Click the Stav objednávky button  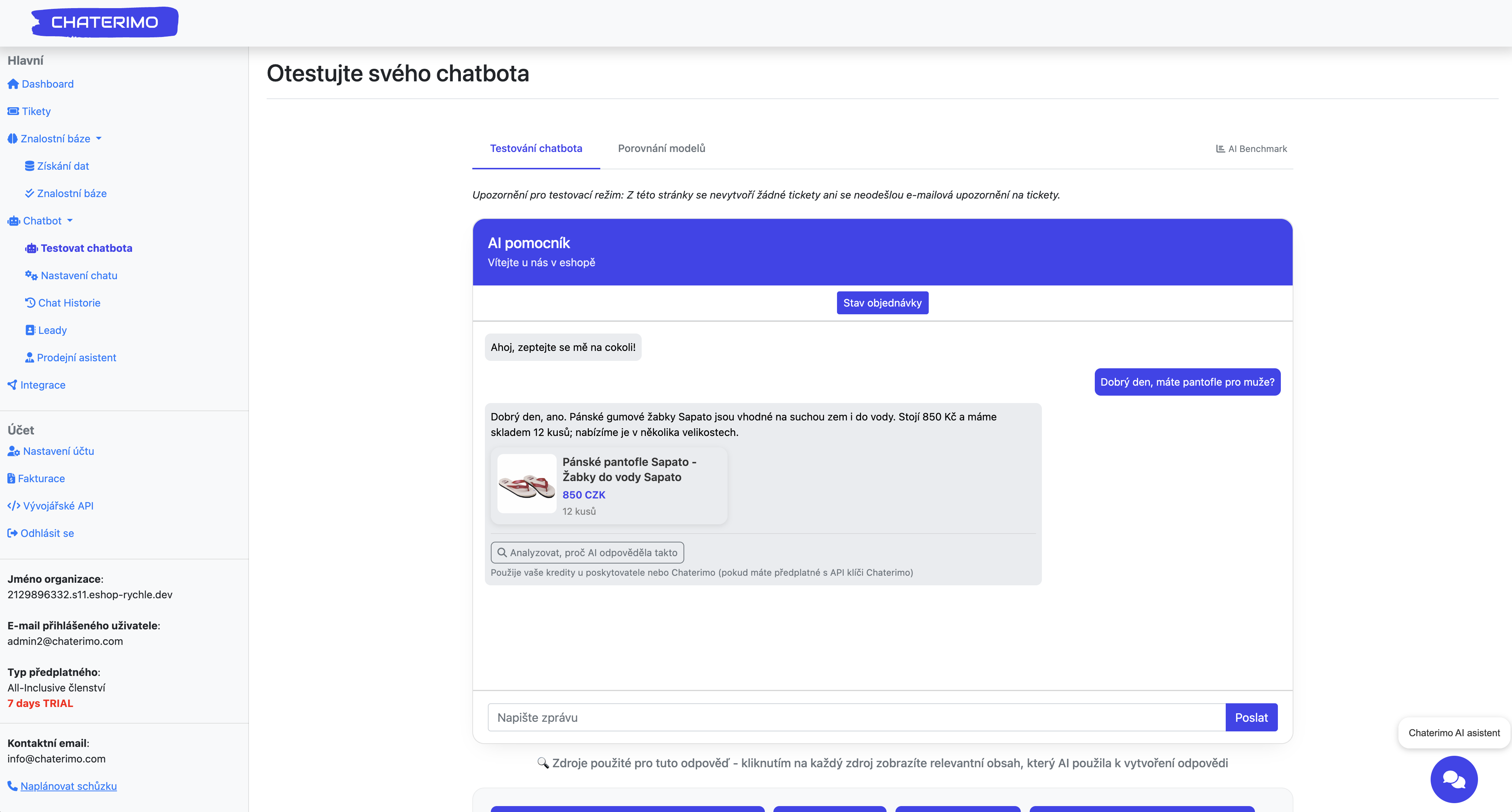[882, 303]
